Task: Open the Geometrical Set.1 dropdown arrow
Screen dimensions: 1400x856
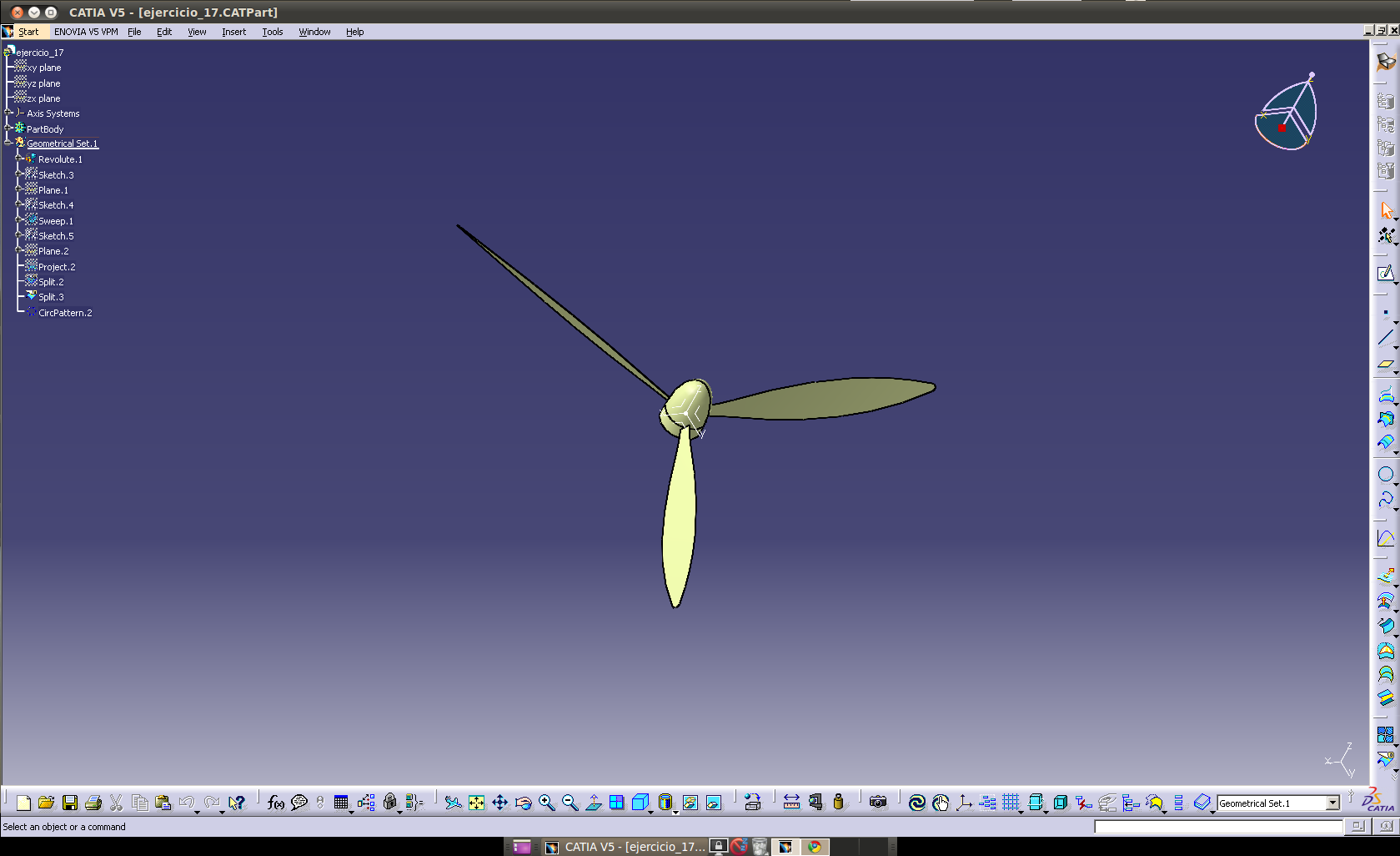Action: coord(1332,803)
